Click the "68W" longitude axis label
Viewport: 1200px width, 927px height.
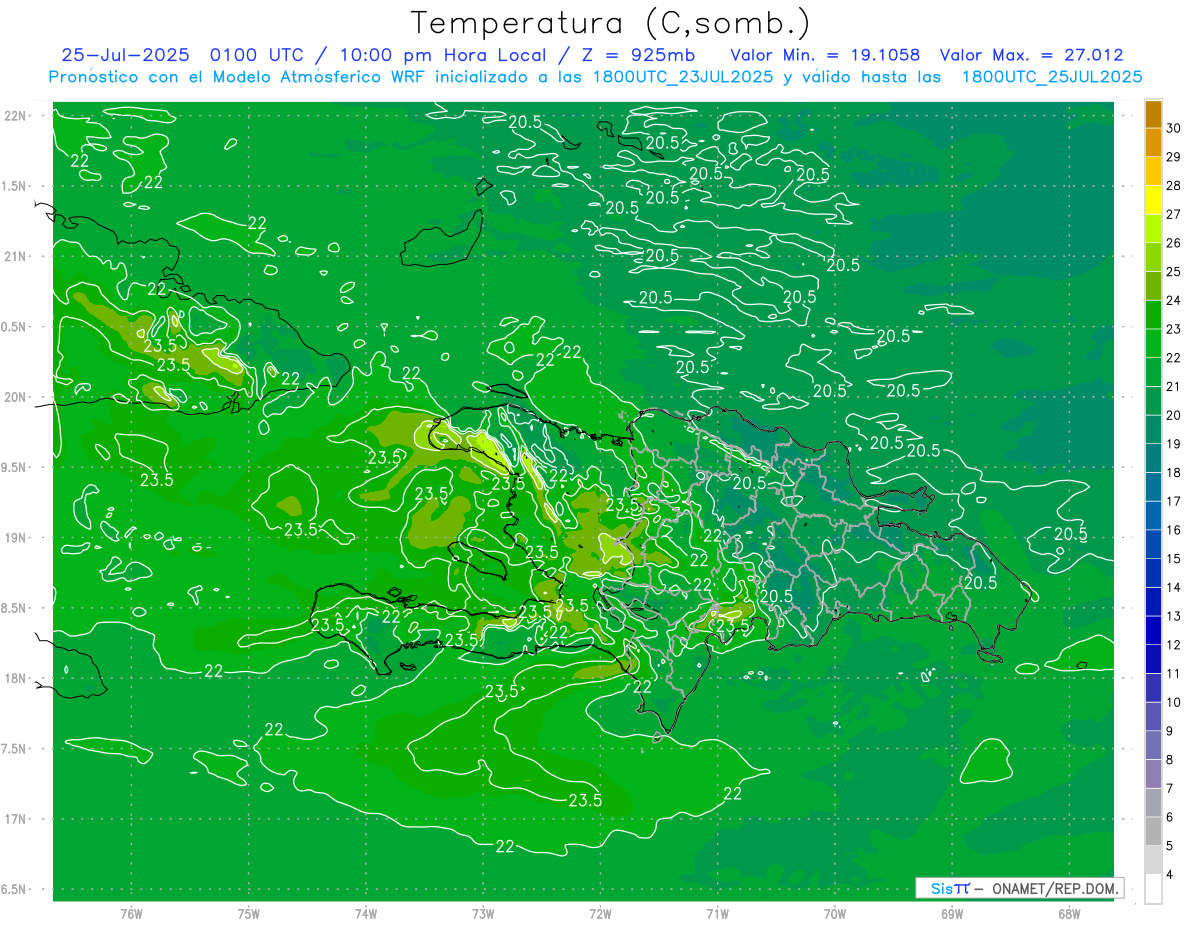pyautogui.click(x=1068, y=914)
